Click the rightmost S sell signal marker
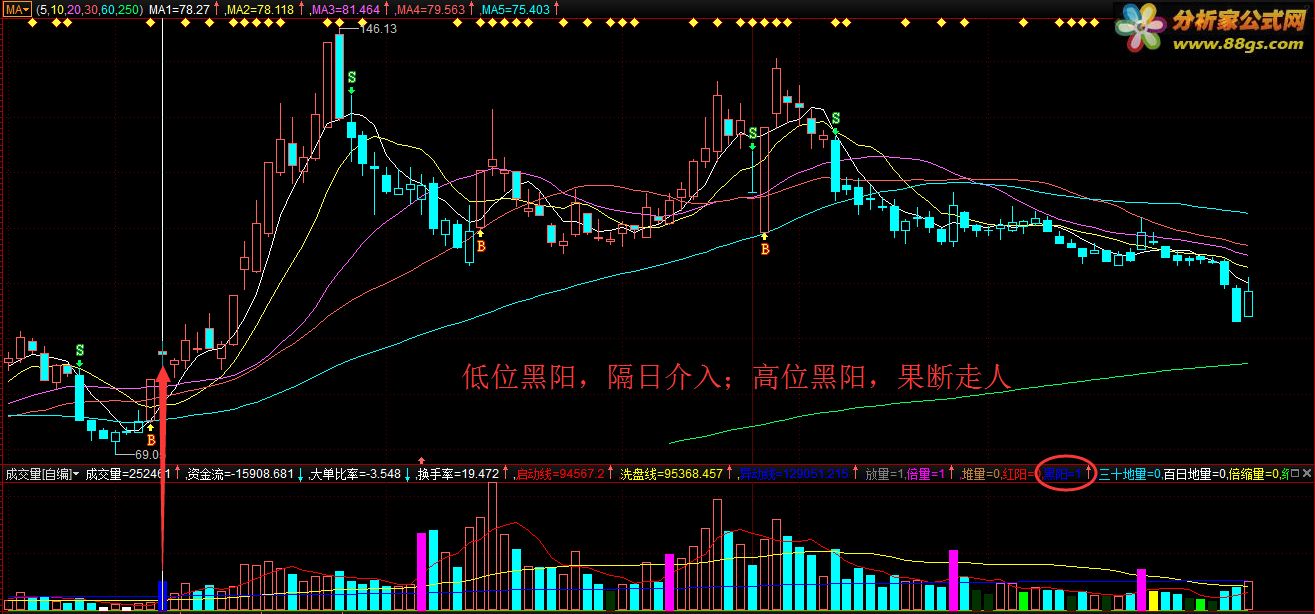The image size is (1315, 614). pyautogui.click(x=836, y=118)
